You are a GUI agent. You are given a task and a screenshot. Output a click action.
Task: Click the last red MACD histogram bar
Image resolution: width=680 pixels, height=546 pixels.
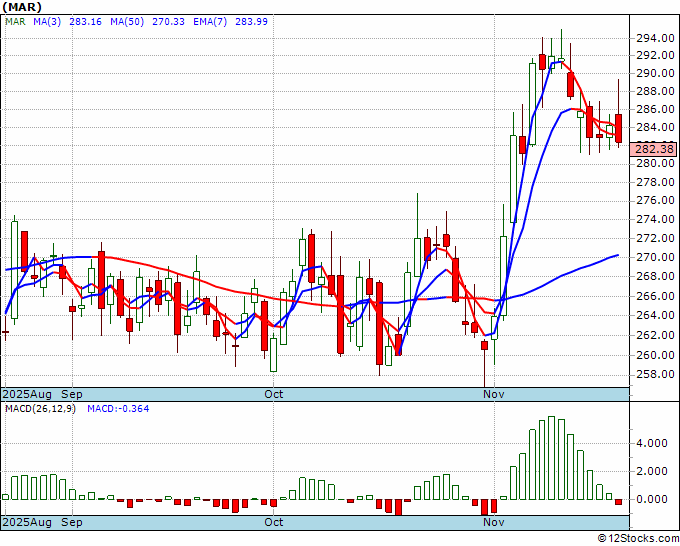tap(618, 502)
